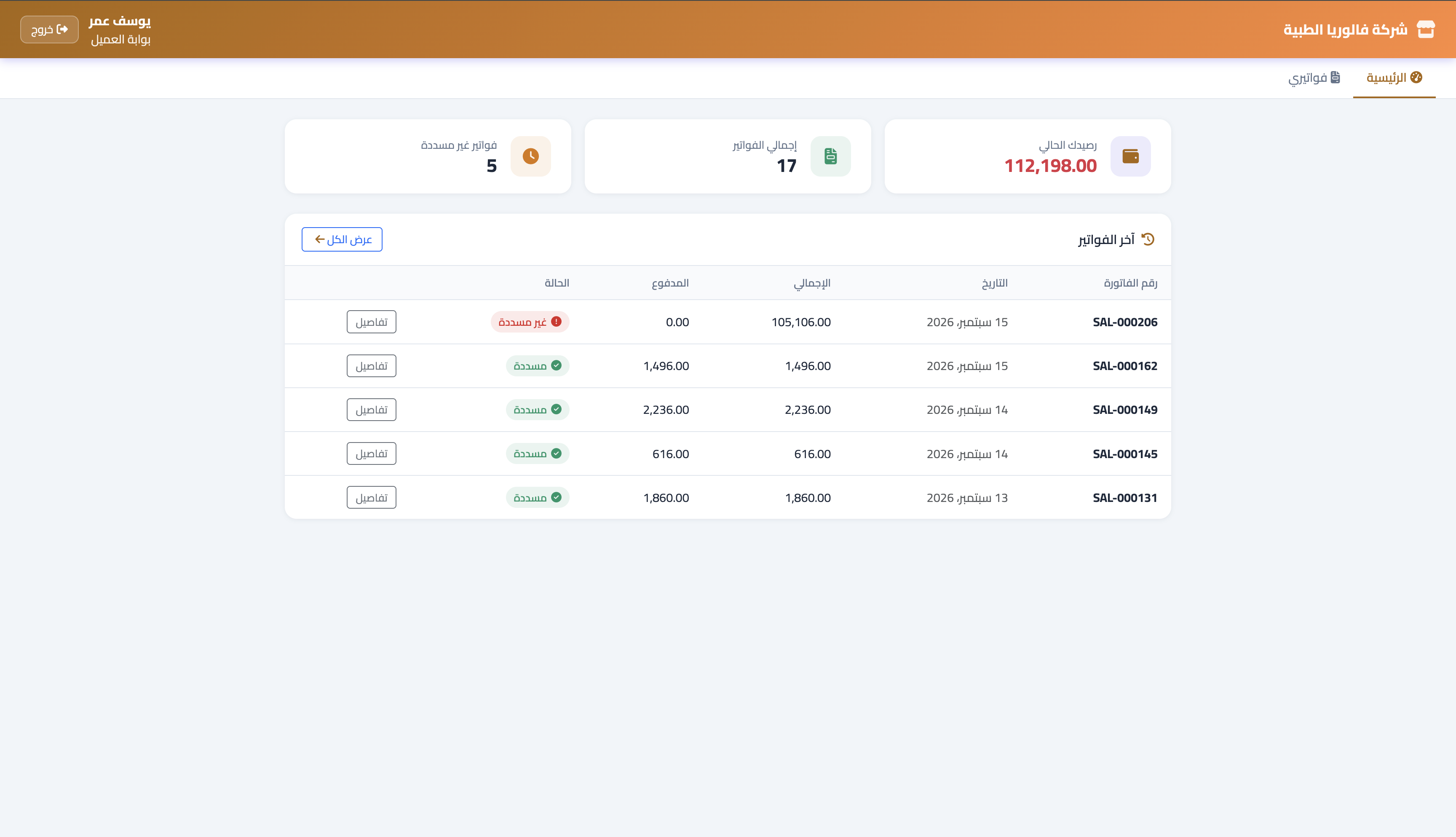Click the red alert icon in غير مسددة badge
Screen dimensions: 1456x837
(x=556, y=322)
